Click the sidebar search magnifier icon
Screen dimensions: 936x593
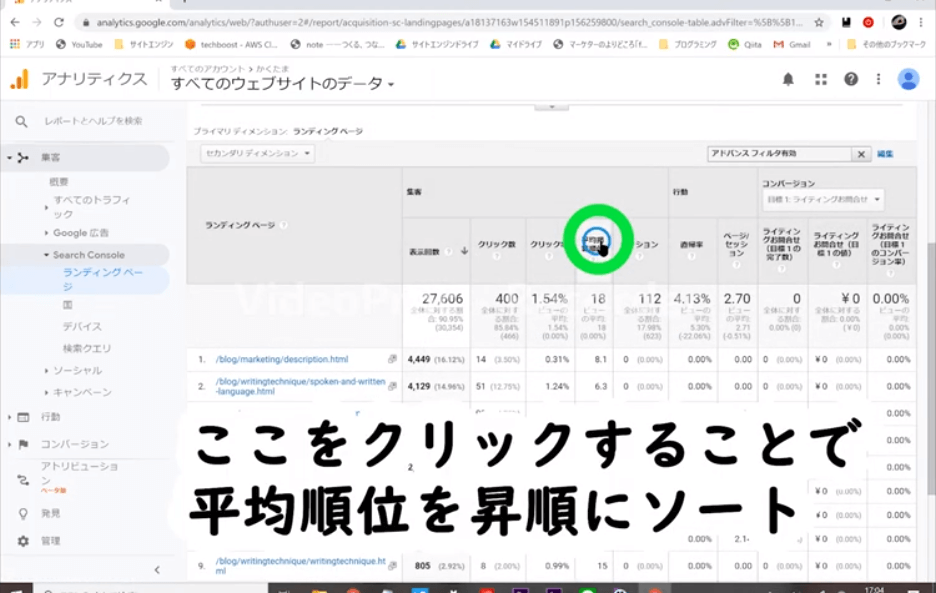point(21,121)
